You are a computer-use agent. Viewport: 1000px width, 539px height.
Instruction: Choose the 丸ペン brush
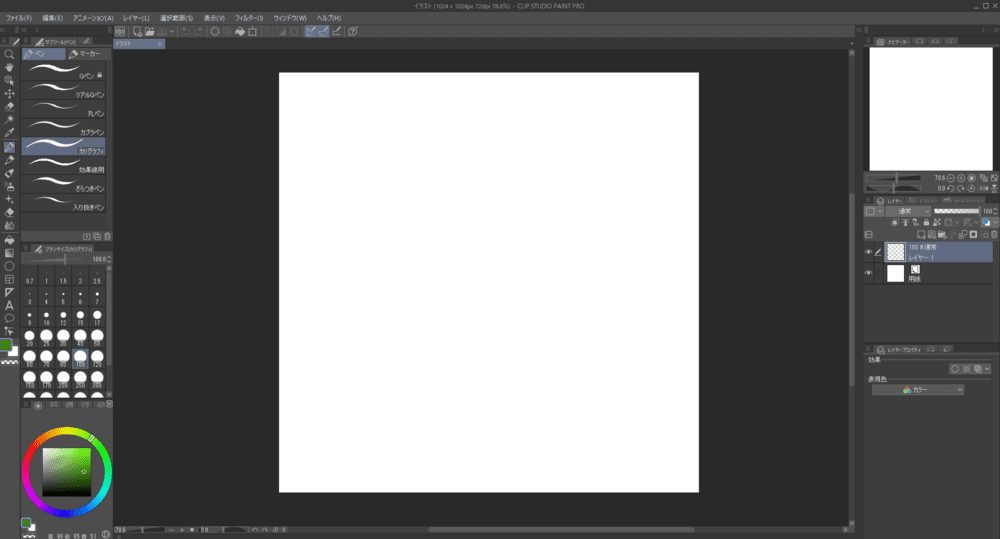pyautogui.click(x=63, y=109)
